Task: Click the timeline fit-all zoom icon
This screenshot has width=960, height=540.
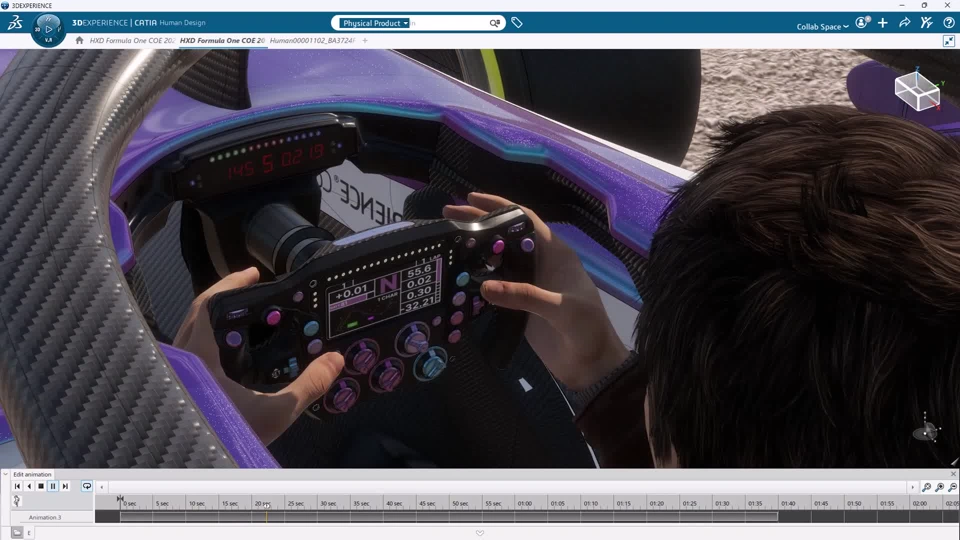Action: (x=926, y=487)
